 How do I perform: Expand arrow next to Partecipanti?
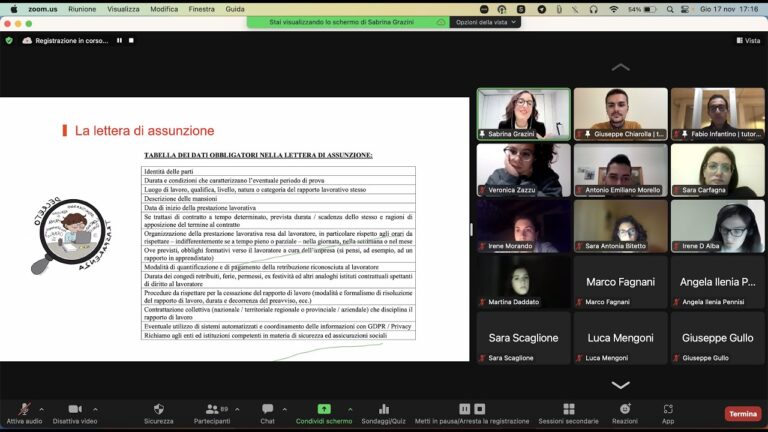pos(238,409)
